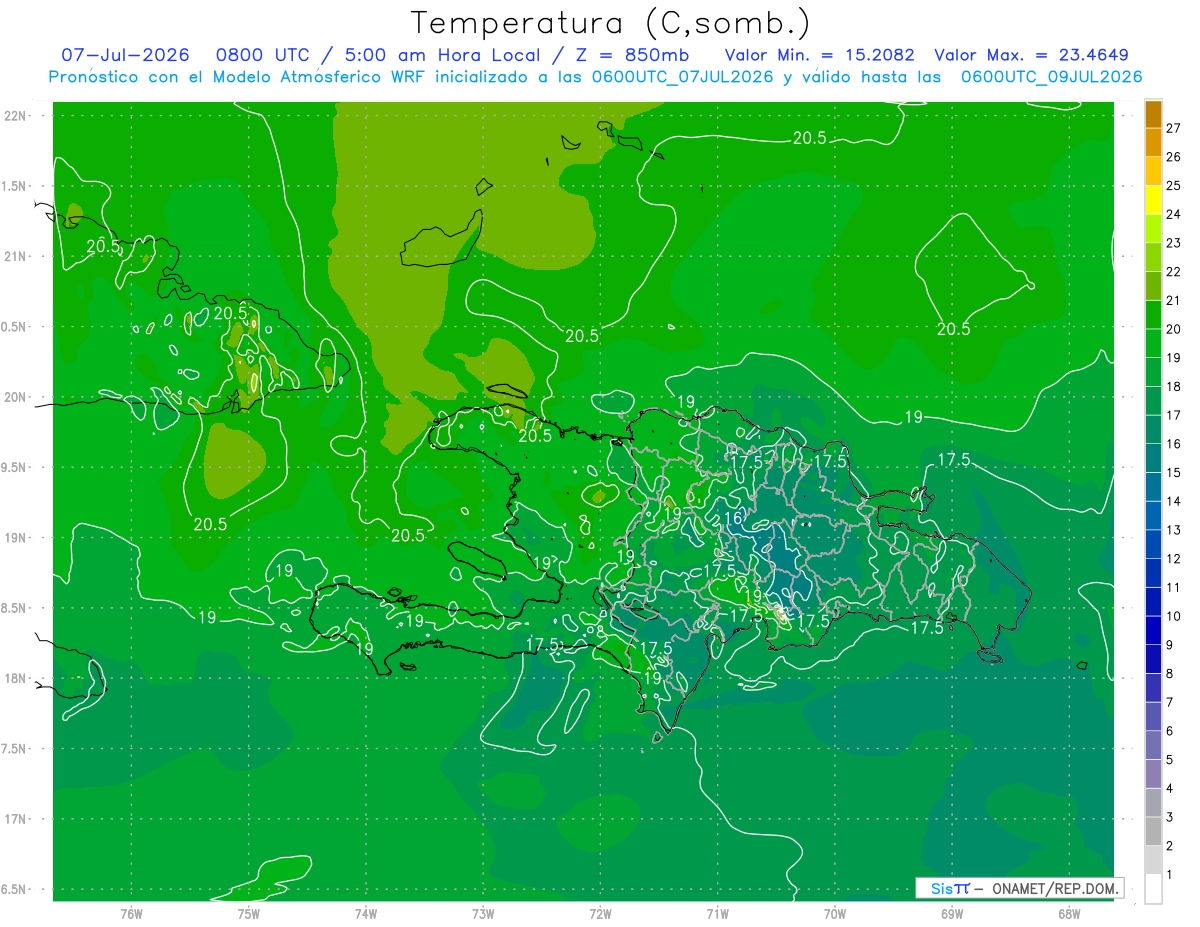The height and width of the screenshot is (927, 1200).
Task: Click legend value "13"
Action: pos(1174,530)
